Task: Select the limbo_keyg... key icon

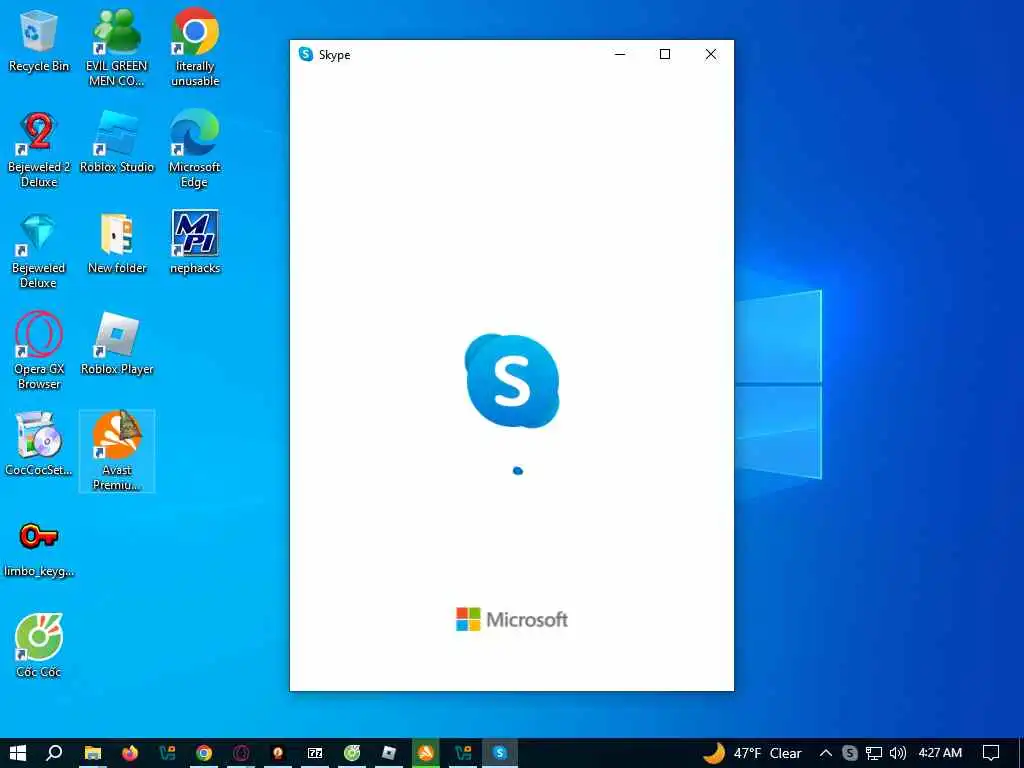Action: (x=39, y=550)
